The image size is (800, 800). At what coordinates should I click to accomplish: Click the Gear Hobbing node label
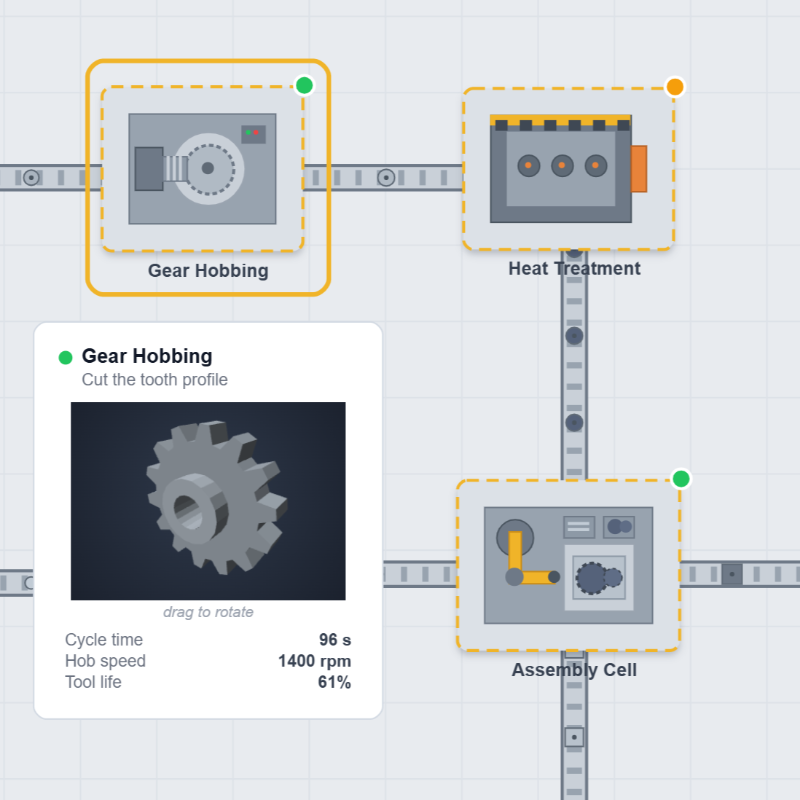(x=208, y=271)
